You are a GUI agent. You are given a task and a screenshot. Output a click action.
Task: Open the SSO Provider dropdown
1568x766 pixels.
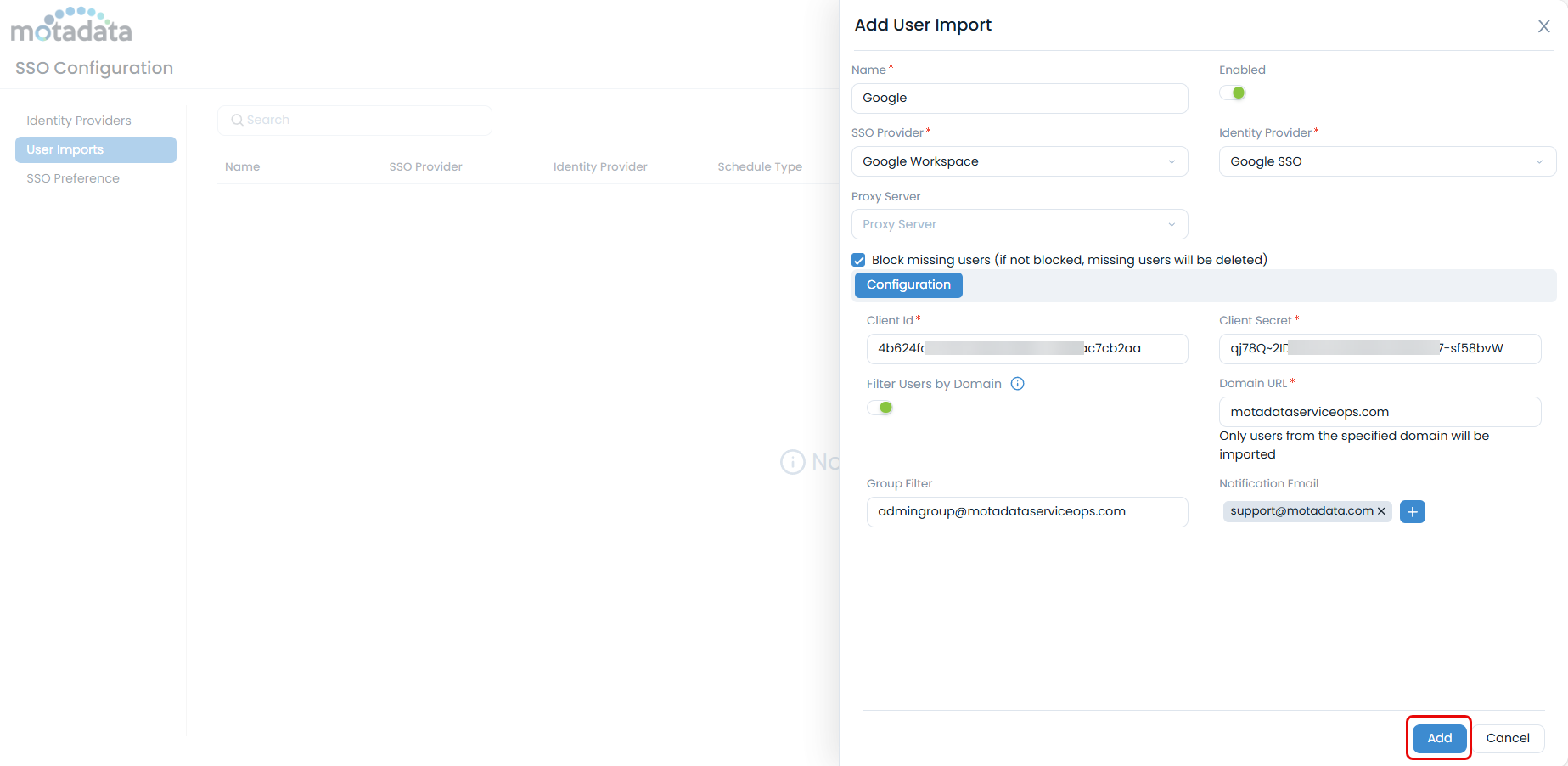[x=1019, y=161]
